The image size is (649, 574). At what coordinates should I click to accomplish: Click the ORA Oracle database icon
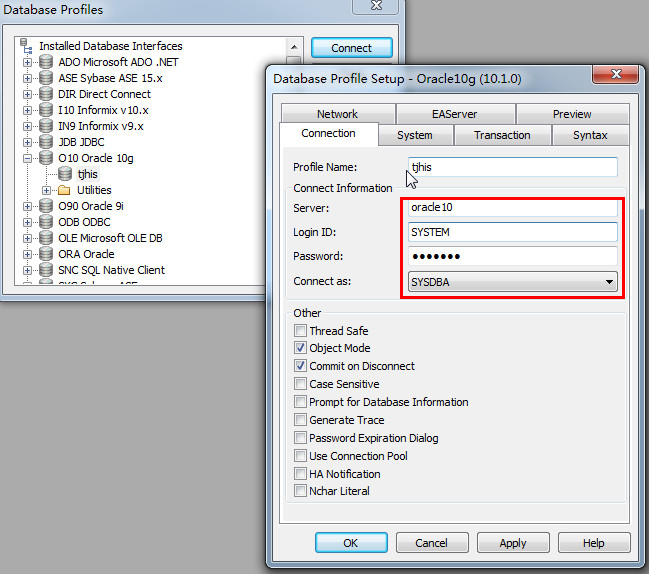pos(46,254)
